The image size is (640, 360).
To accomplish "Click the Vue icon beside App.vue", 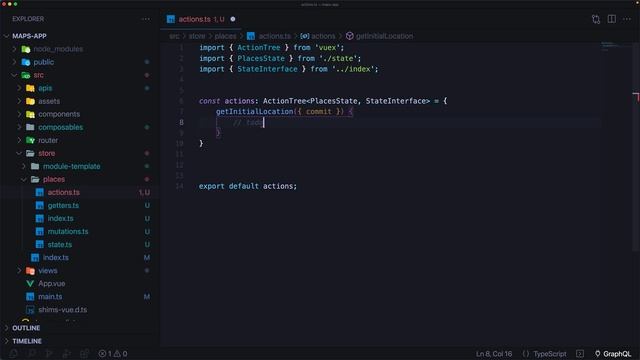I will coord(30,284).
